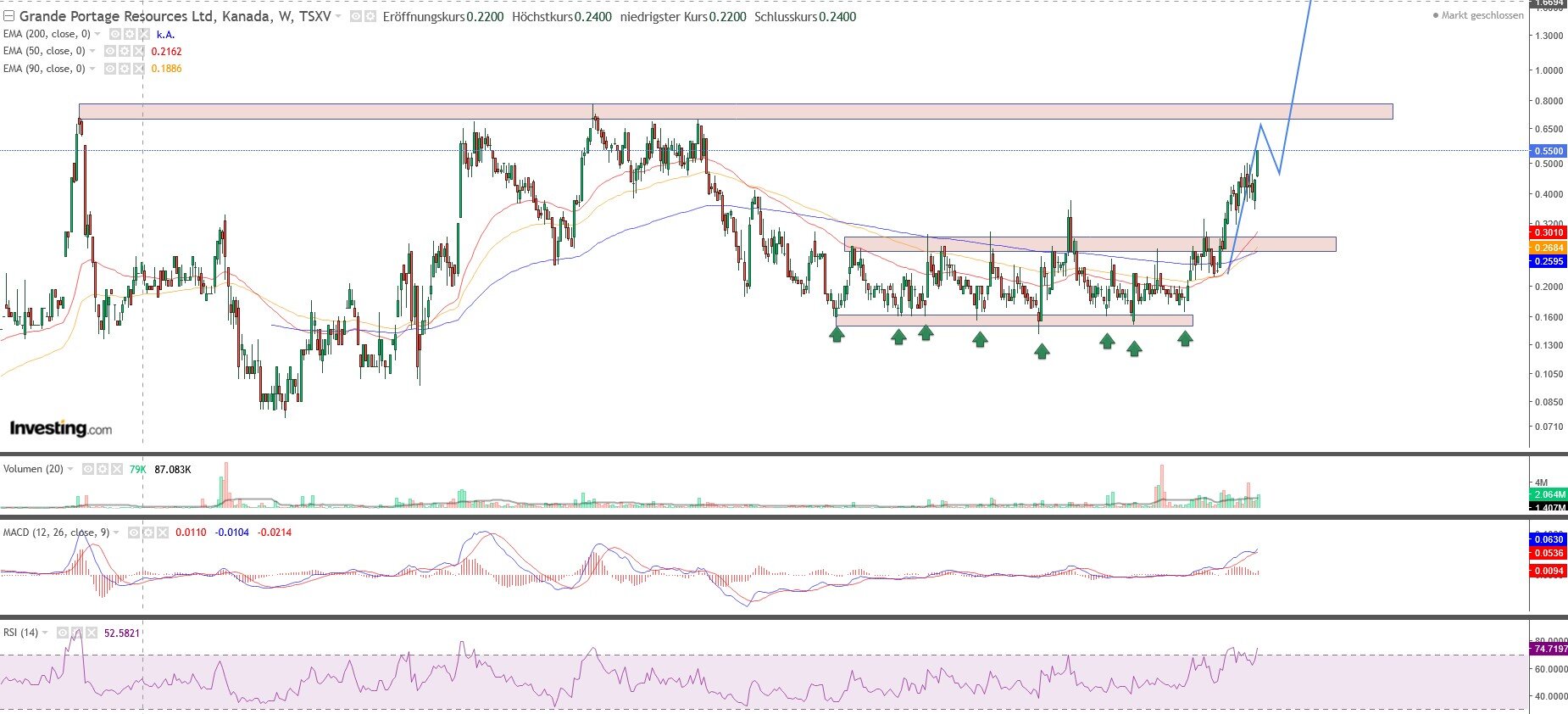This screenshot has height=714, width=1568.
Task: Open main symbol chart settings gear
Action: (x=370, y=16)
